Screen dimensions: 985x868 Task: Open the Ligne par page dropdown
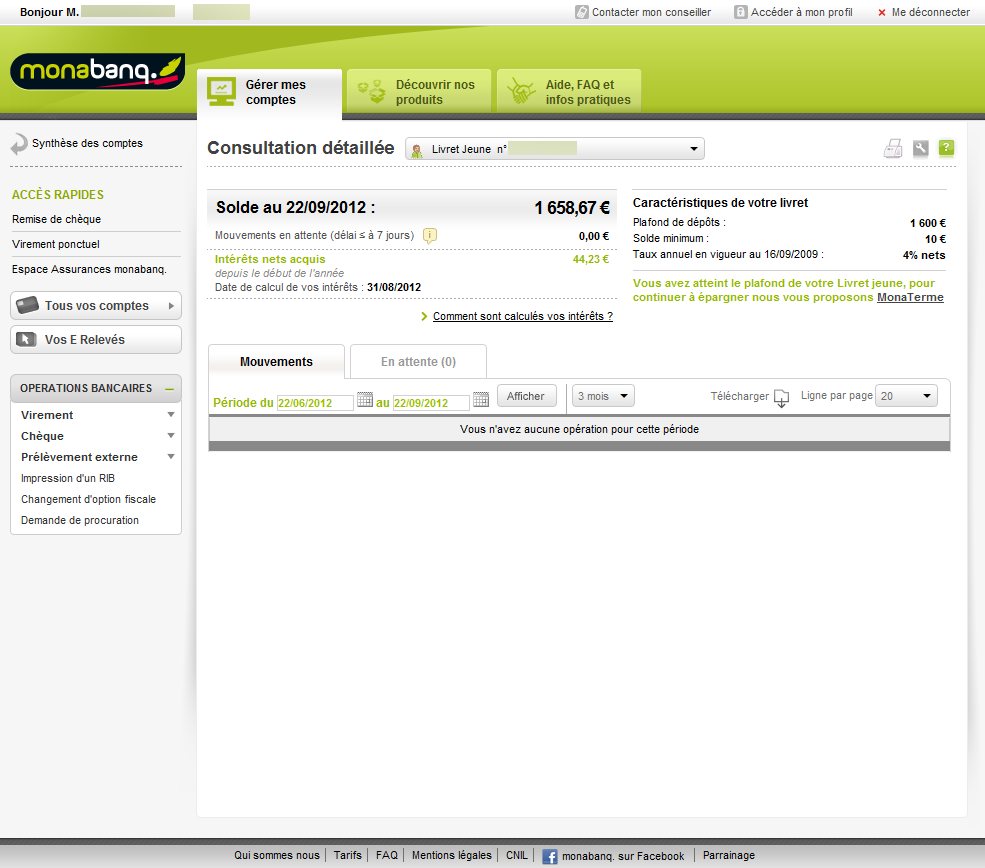coord(904,395)
